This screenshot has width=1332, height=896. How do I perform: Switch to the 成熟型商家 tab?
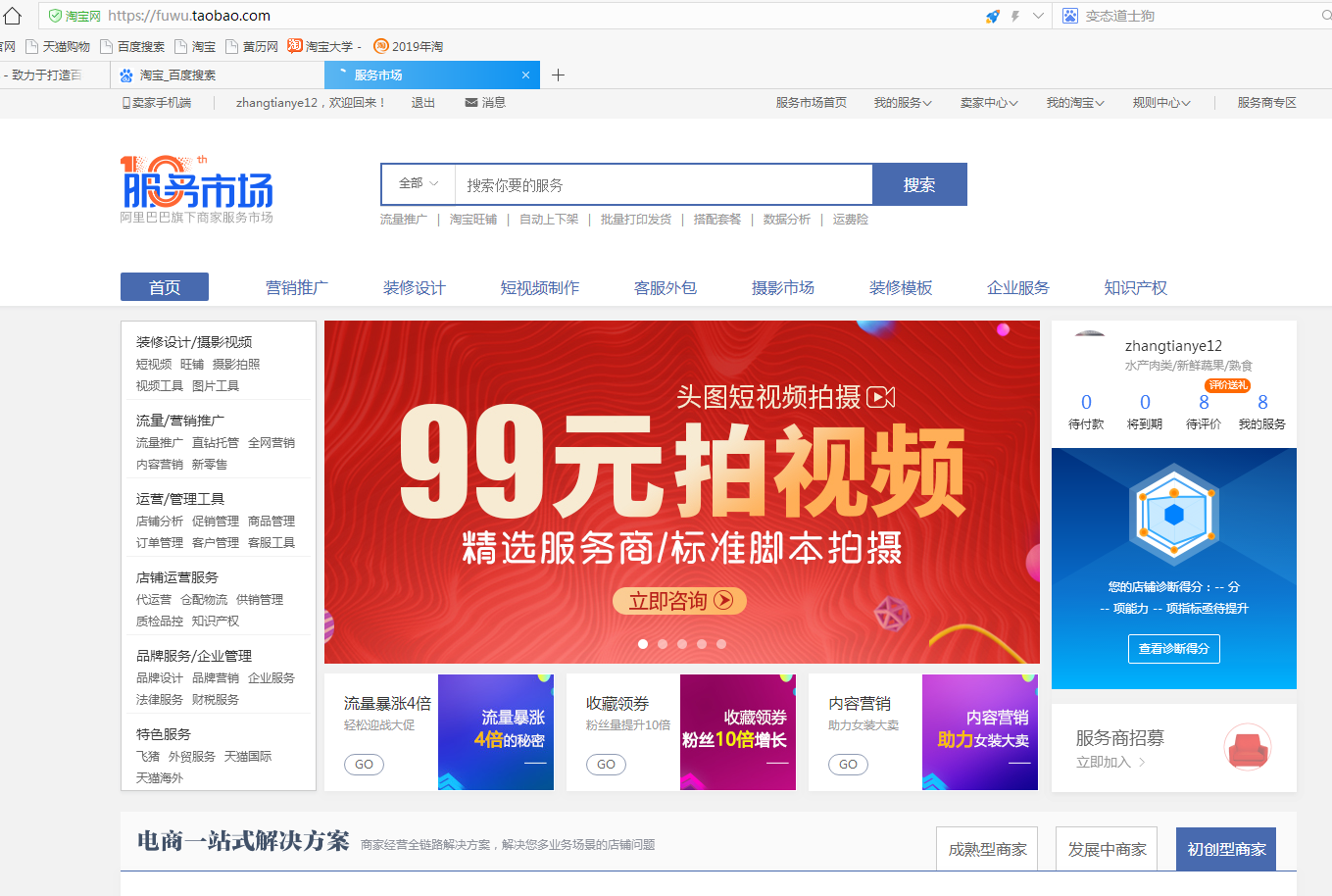(x=987, y=849)
